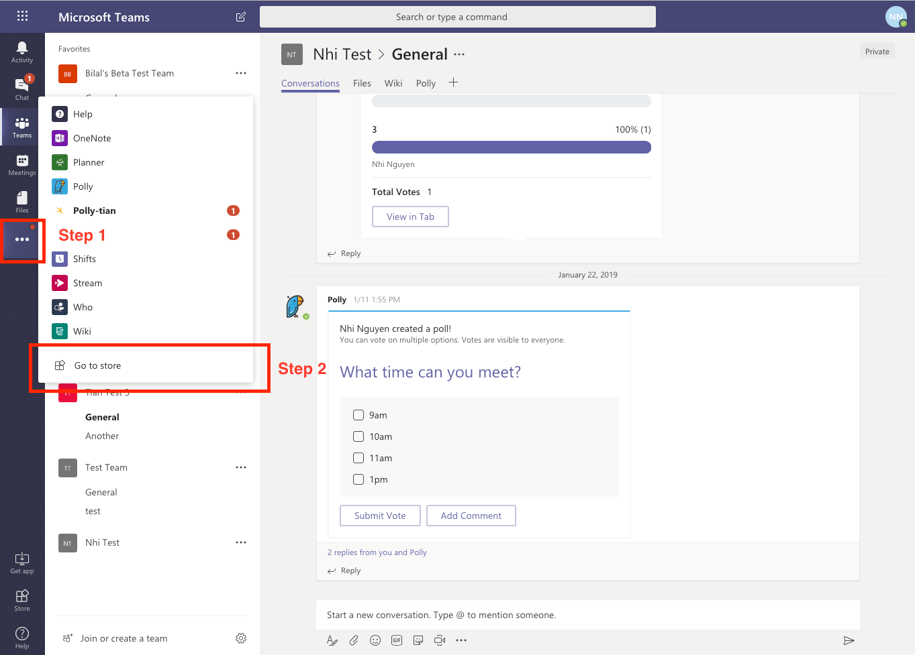Start a Meet now video call

pos(439,640)
